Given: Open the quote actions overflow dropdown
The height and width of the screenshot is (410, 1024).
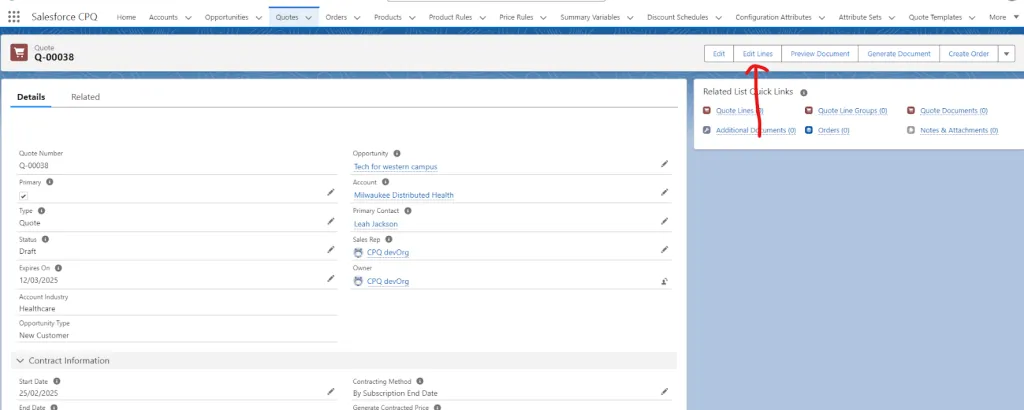Looking at the screenshot, I should 1006,54.
